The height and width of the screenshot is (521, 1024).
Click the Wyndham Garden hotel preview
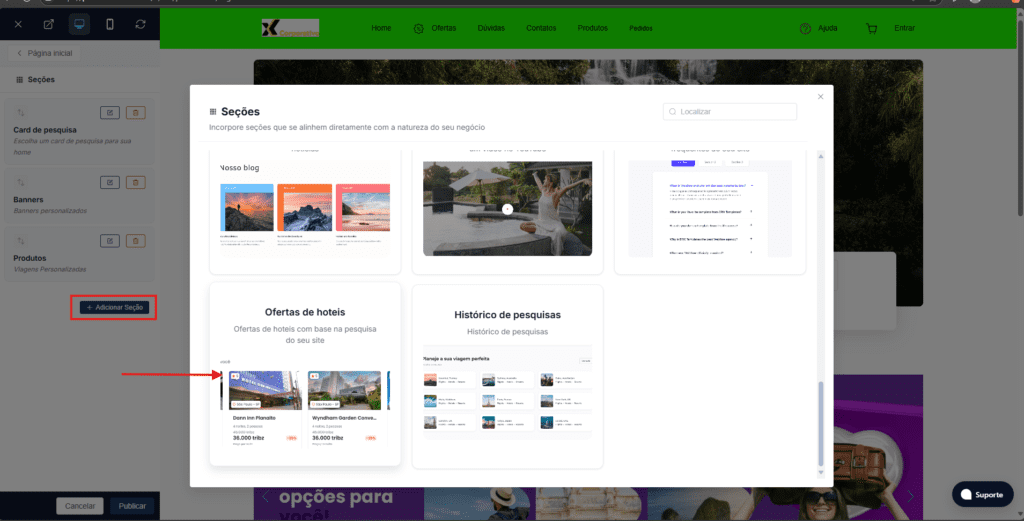(x=344, y=409)
